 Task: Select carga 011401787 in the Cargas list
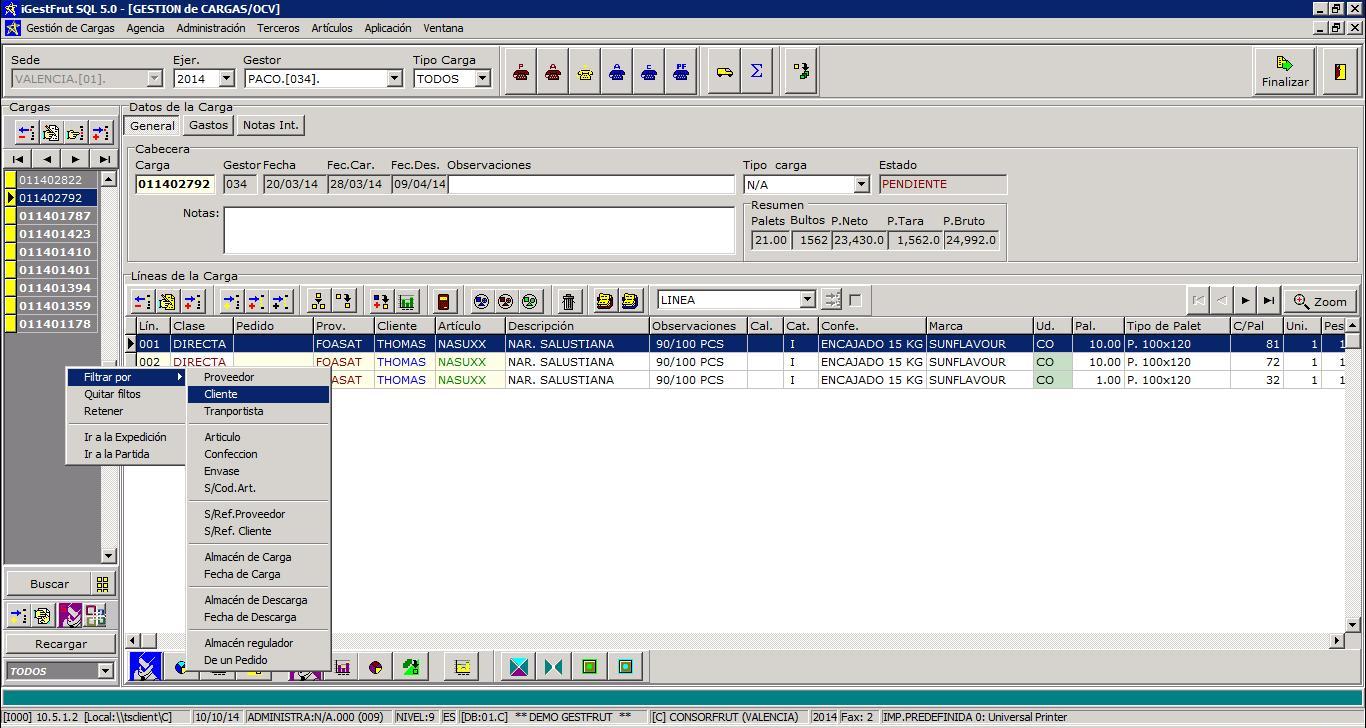click(x=55, y=216)
